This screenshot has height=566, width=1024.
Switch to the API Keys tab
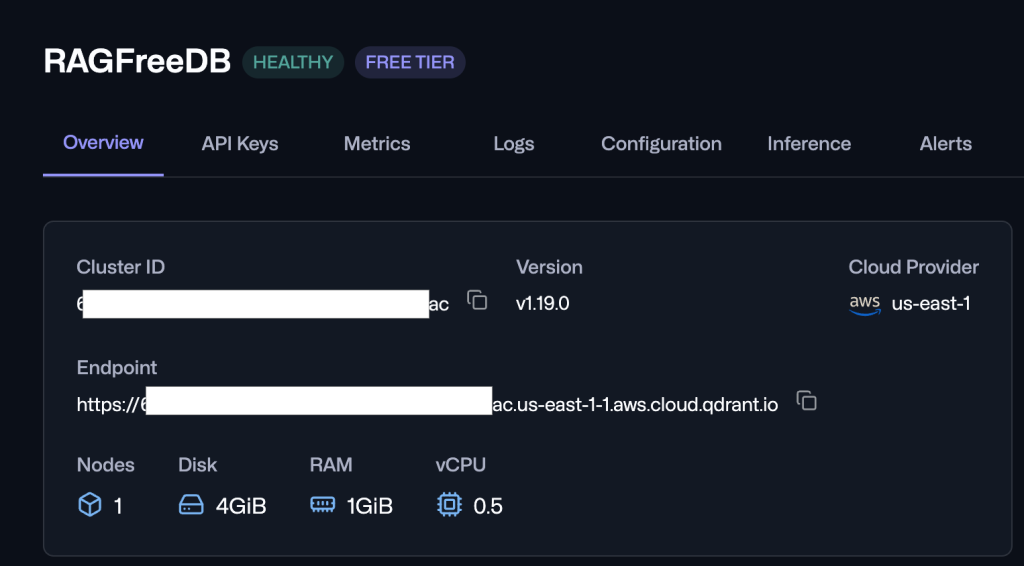coord(240,144)
